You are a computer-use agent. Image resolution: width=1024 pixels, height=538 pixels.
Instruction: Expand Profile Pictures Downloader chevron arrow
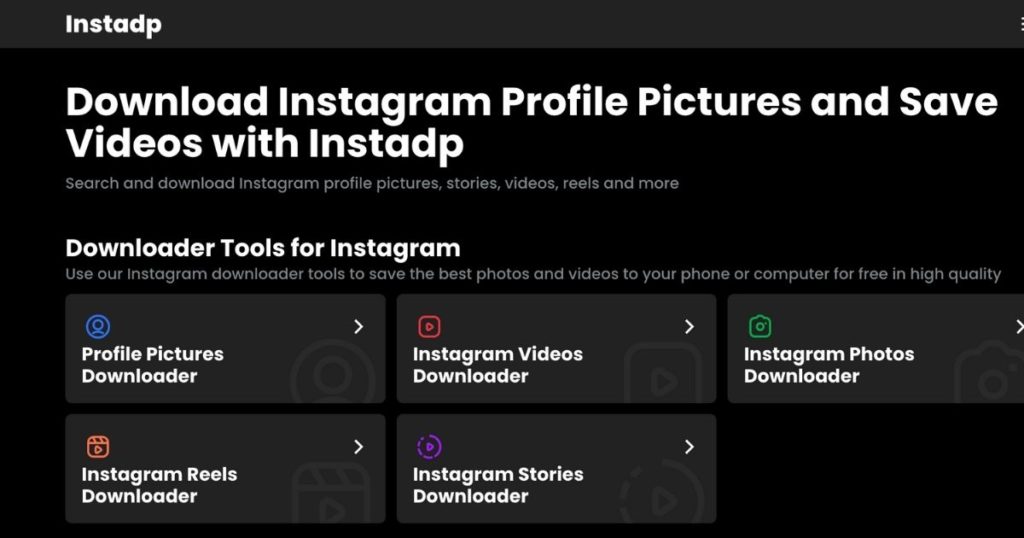(358, 327)
